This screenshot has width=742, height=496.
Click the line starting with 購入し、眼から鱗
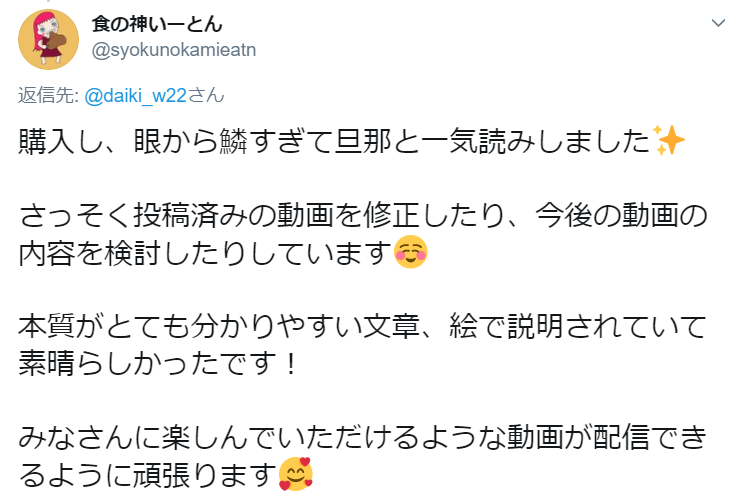tap(351, 141)
